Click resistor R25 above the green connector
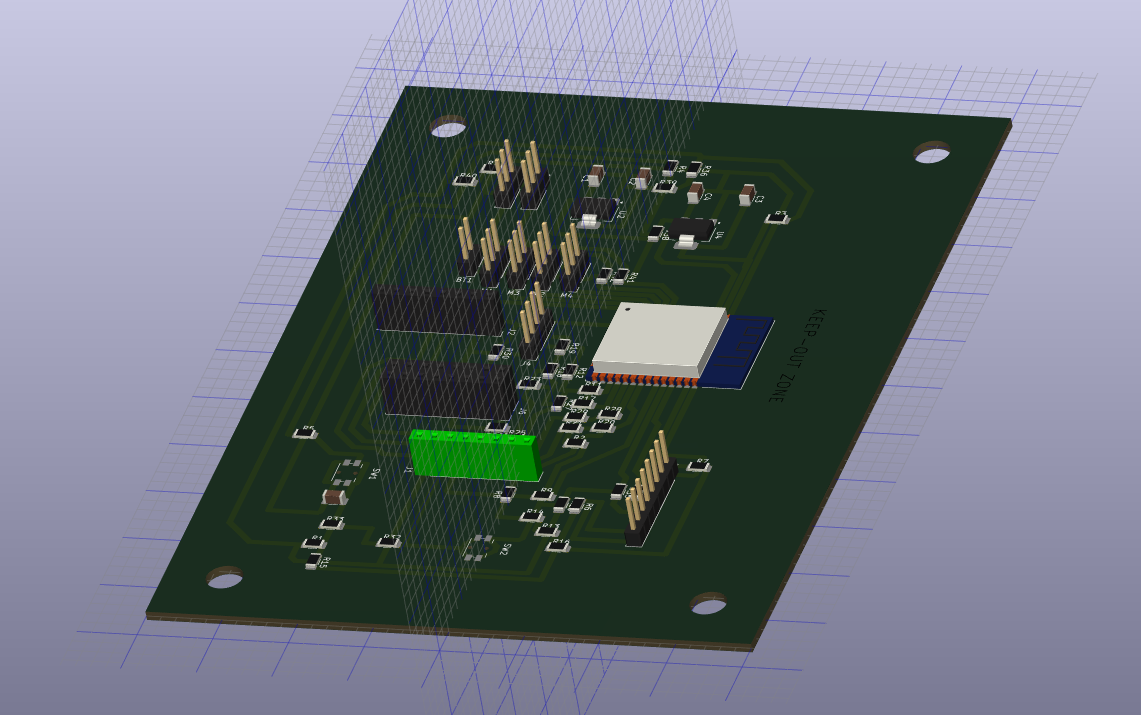 [498, 427]
